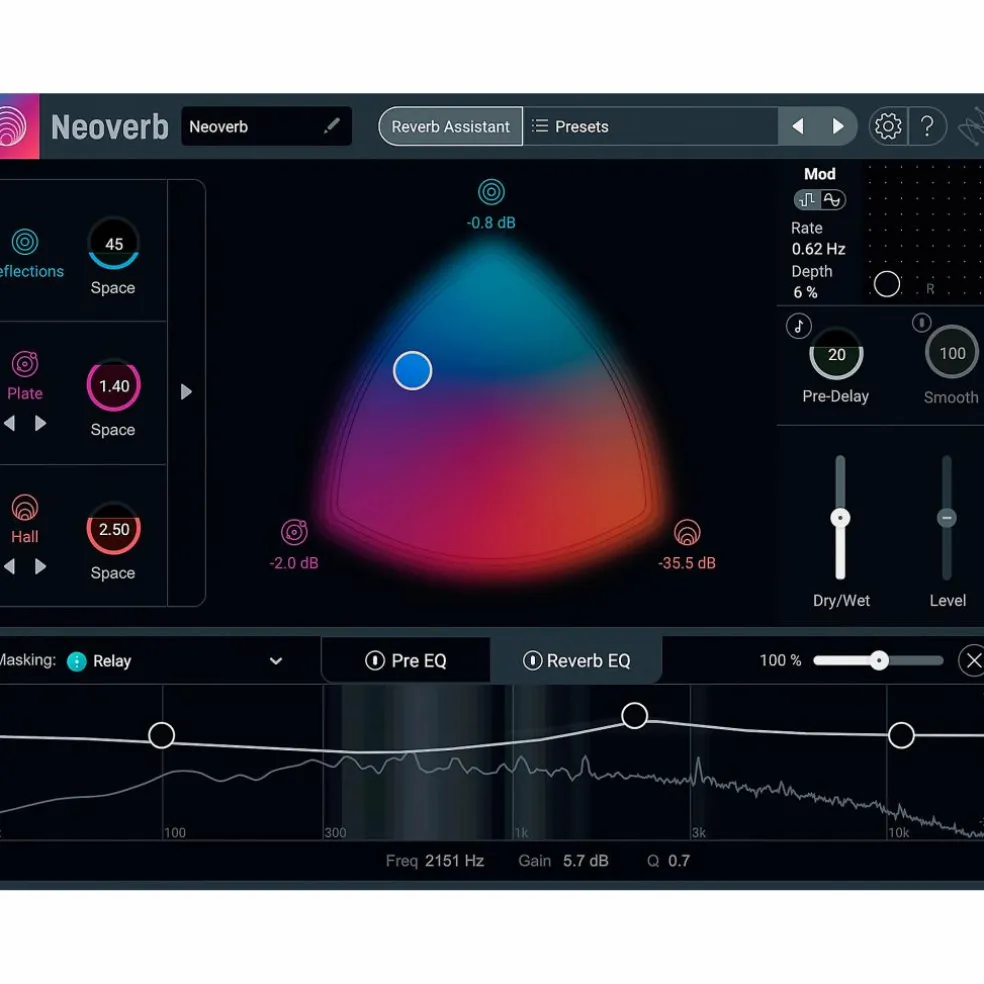This screenshot has height=984, width=984.
Task: Click Reflections level -0.8 dB
Action: point(491,223)
